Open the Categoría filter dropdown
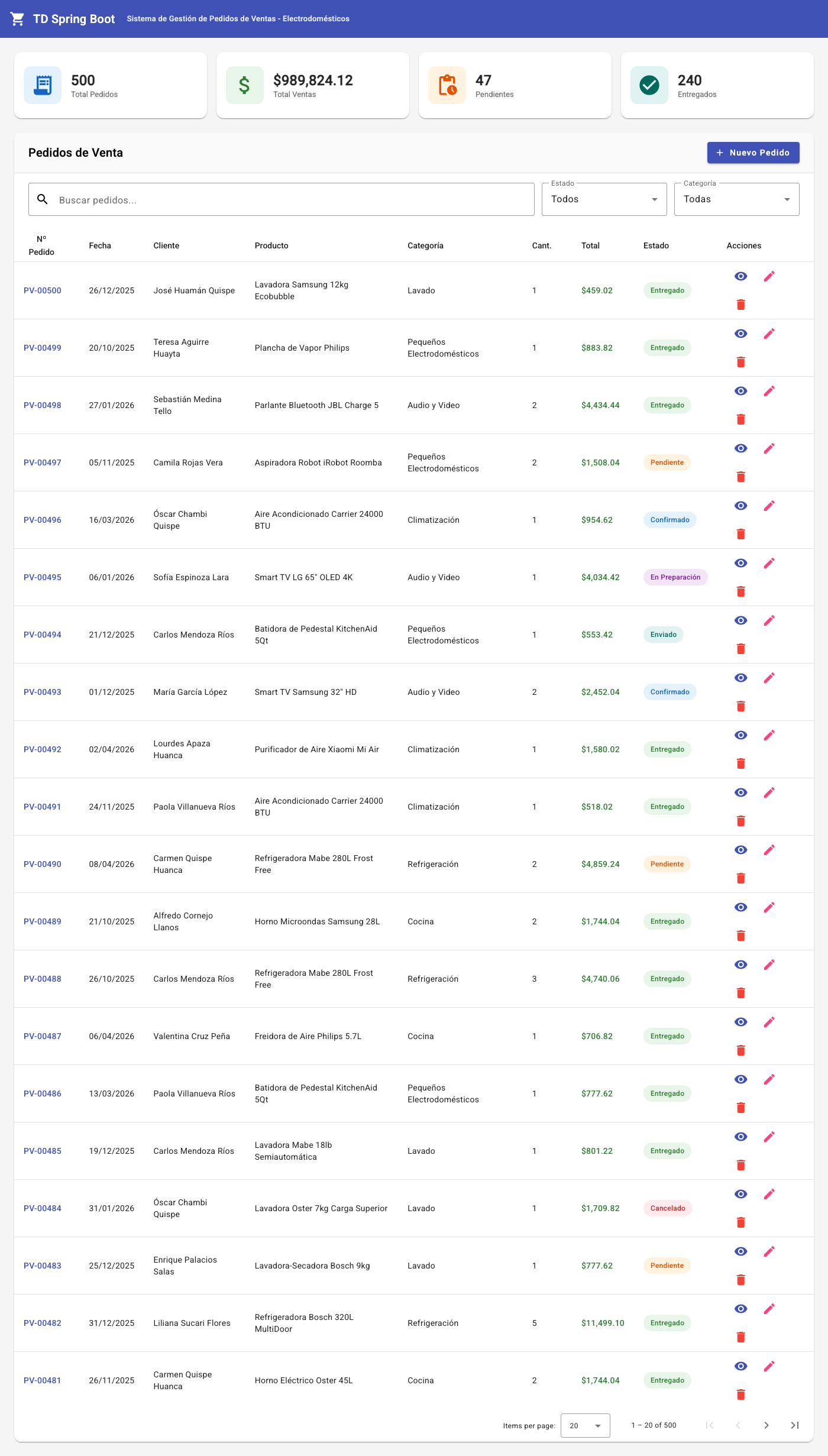This screenshot has width=828, height=1456. [x=736, y=199]
